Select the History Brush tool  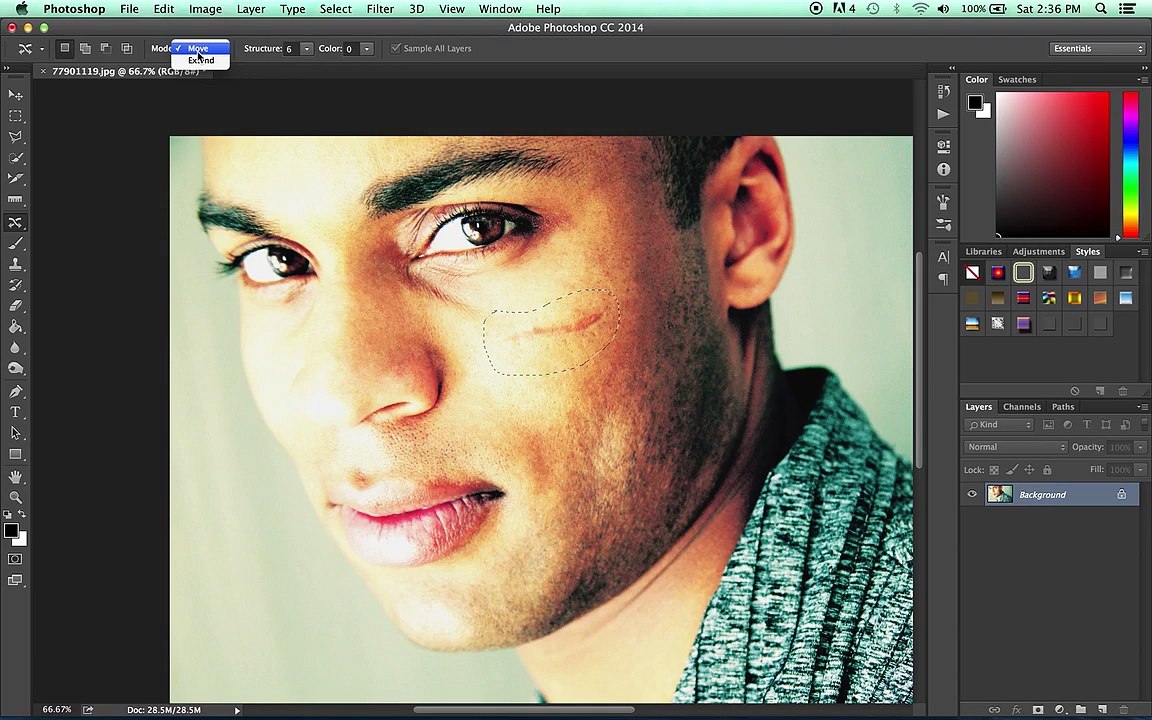(15, 285)
